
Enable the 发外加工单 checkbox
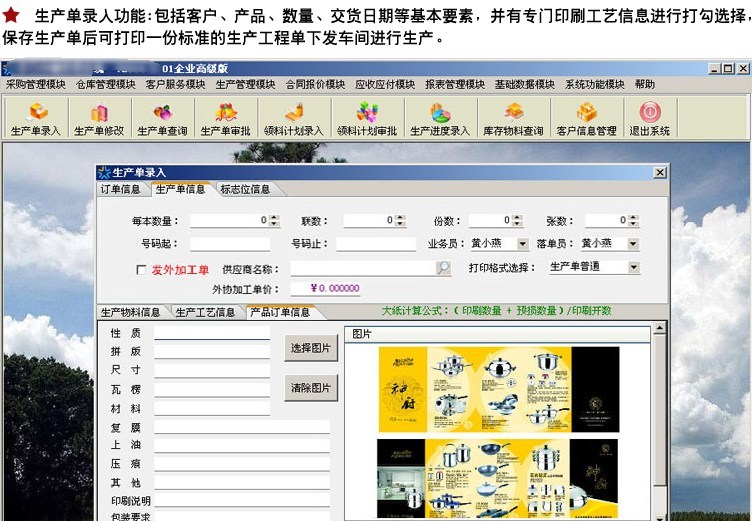(141, 270)
